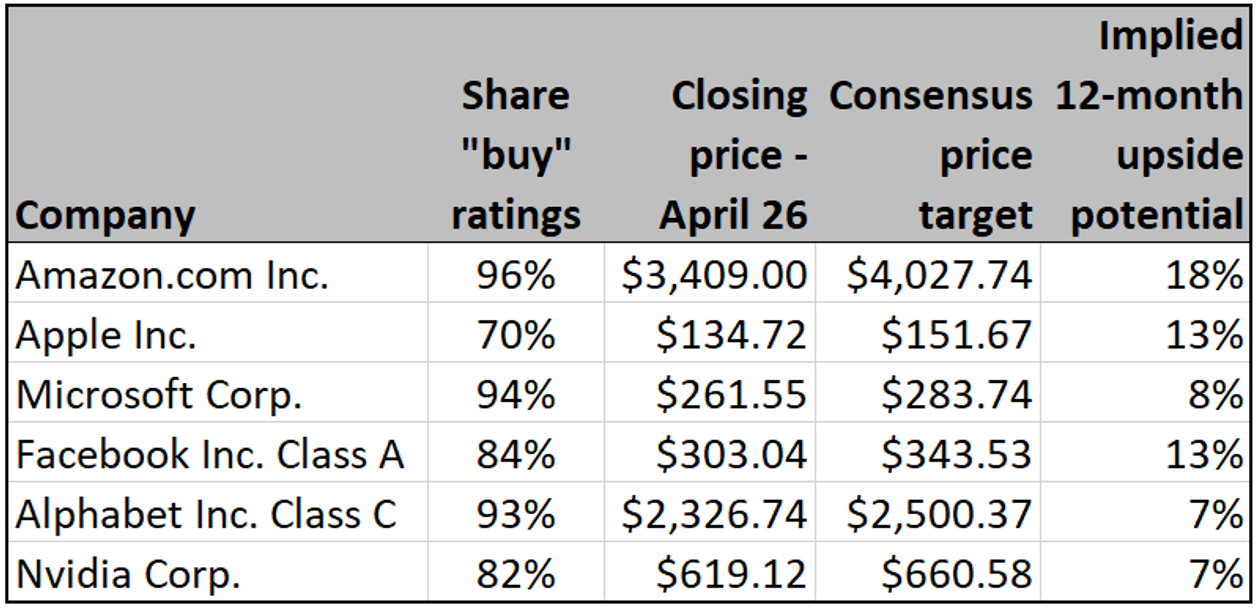Click the Nvidia Corp. cell

click(128, 575)
